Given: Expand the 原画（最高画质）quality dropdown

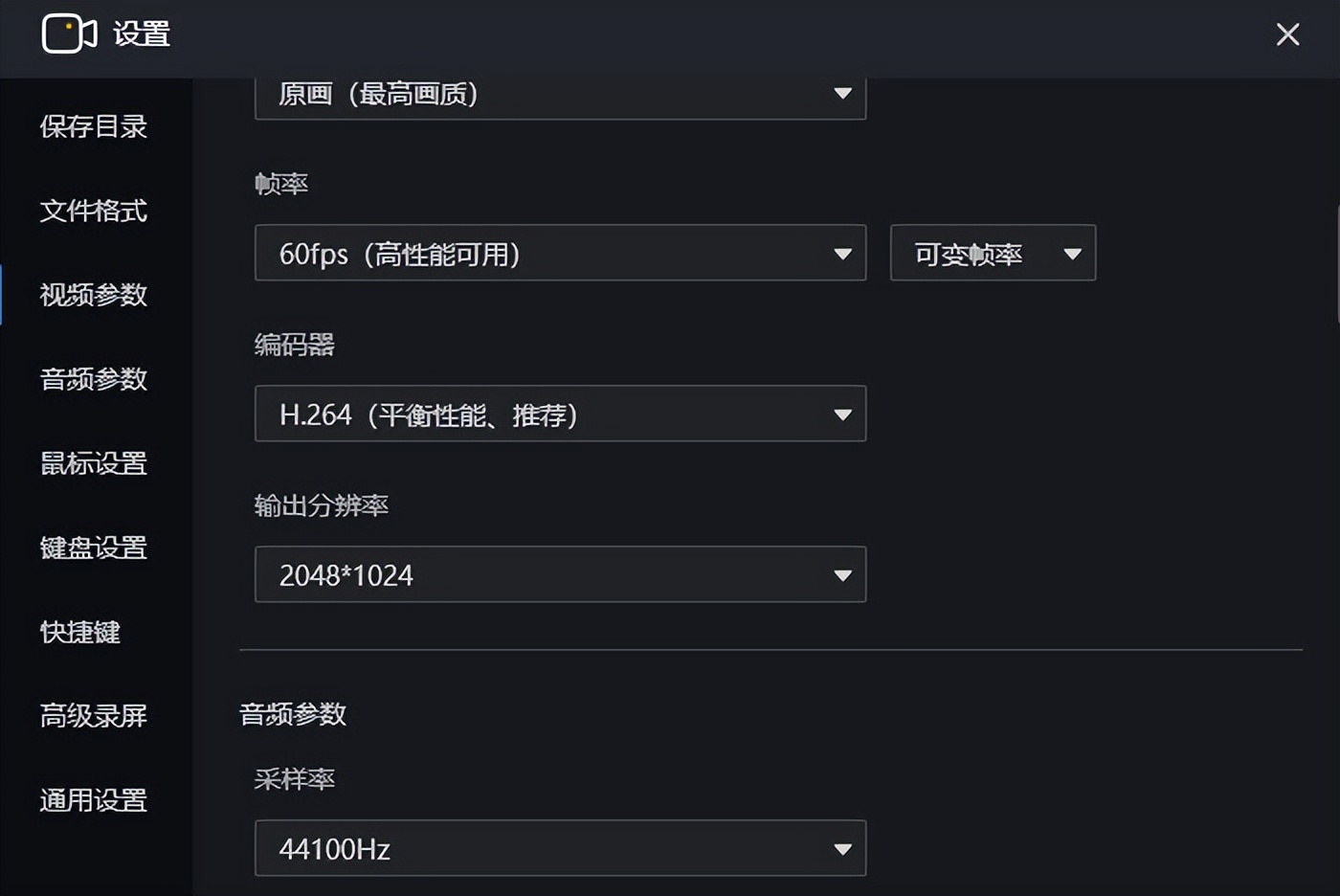Looking at the screenshot, I should (x=560, y=95).
